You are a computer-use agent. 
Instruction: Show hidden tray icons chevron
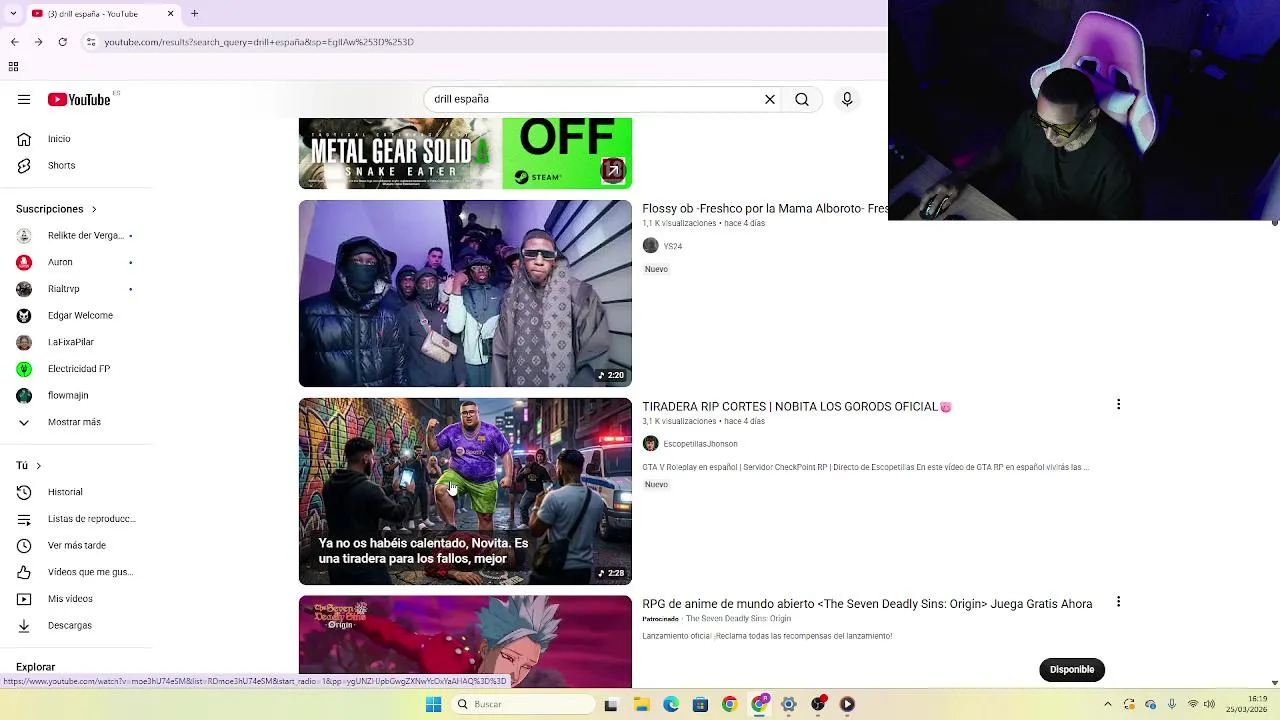pyautogui.click(x=1107, y=704)
